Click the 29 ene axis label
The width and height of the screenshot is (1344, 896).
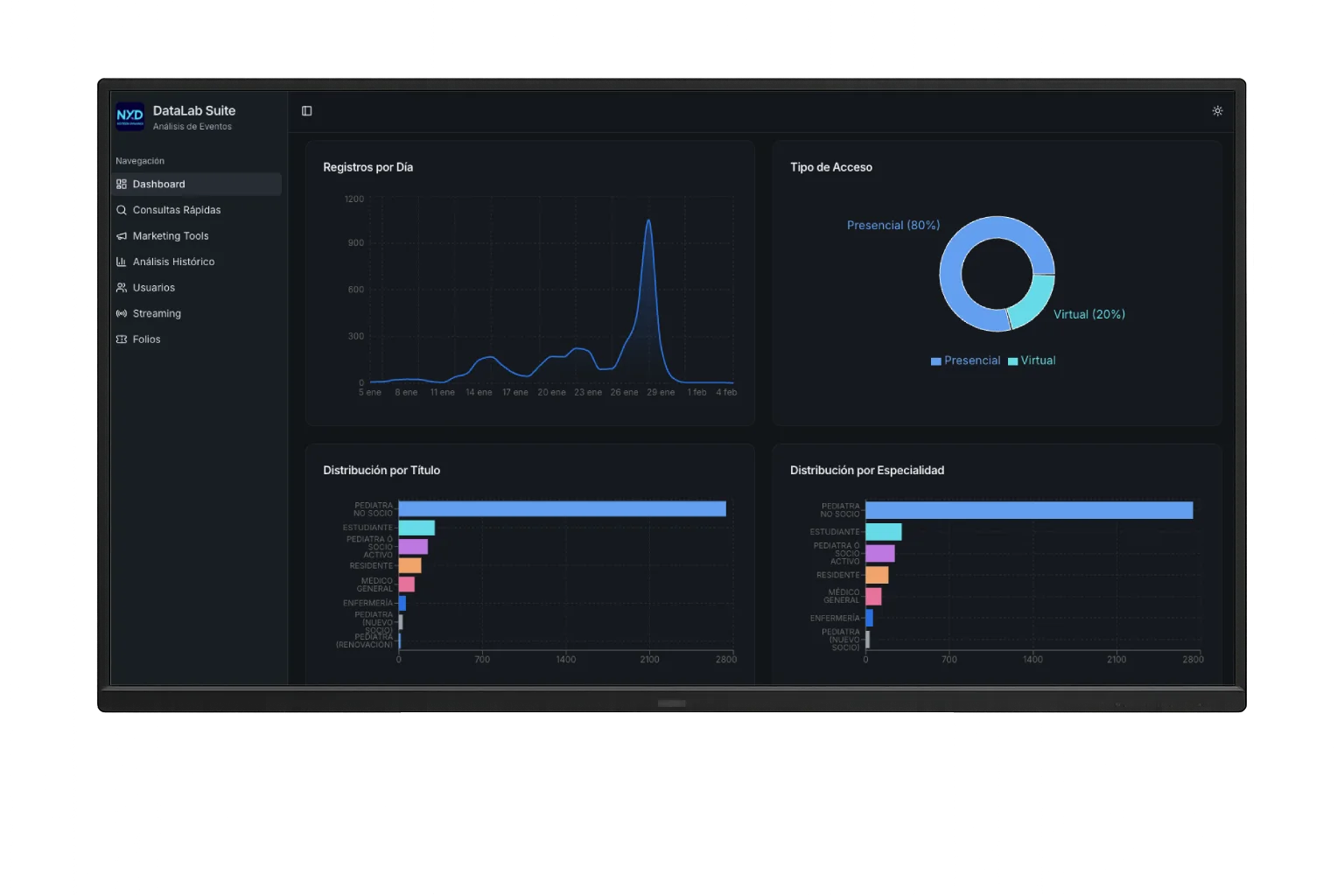[661, 392]
